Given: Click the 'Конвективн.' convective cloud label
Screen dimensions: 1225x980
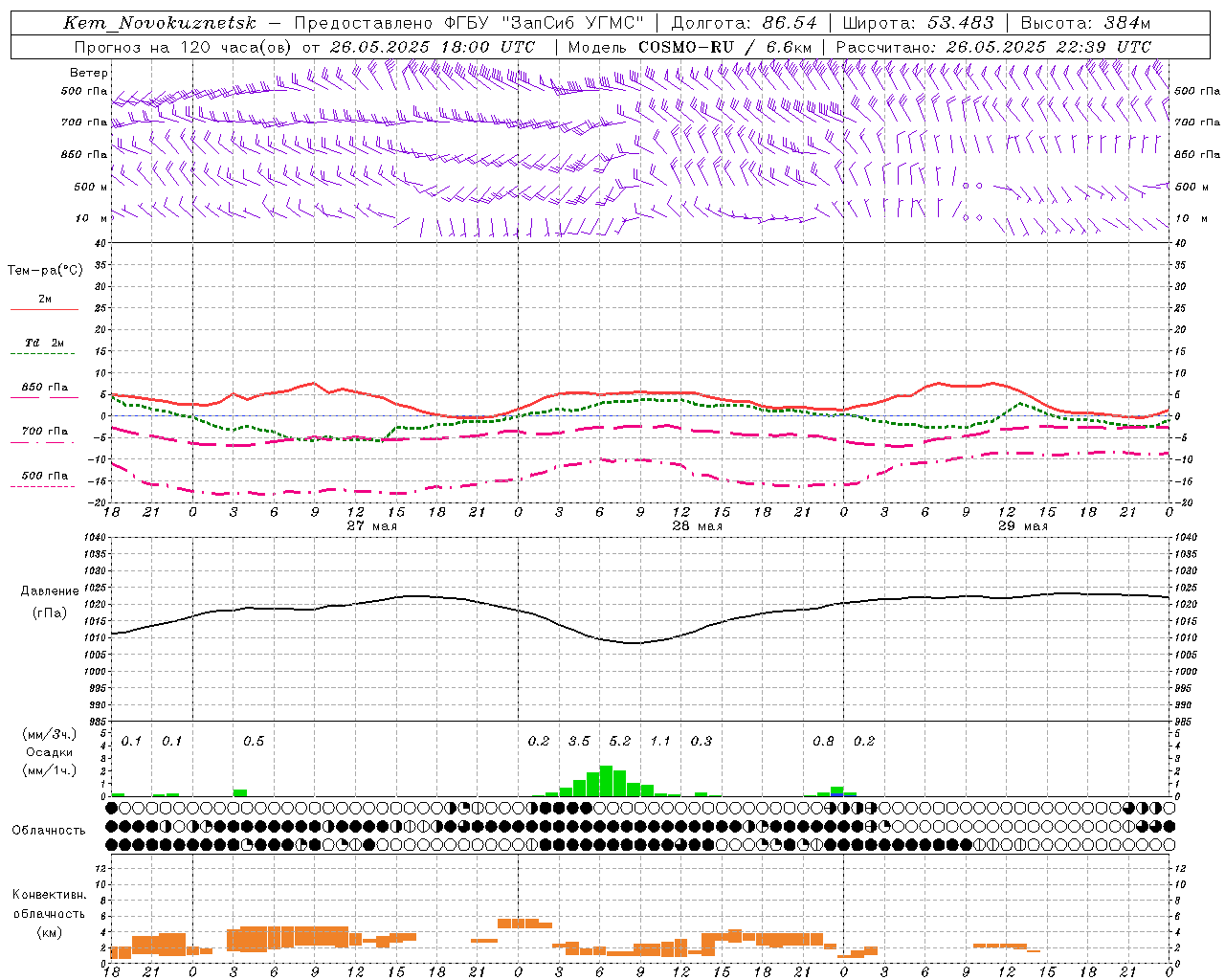Looking at the screenshot, I should pos(49,895).
